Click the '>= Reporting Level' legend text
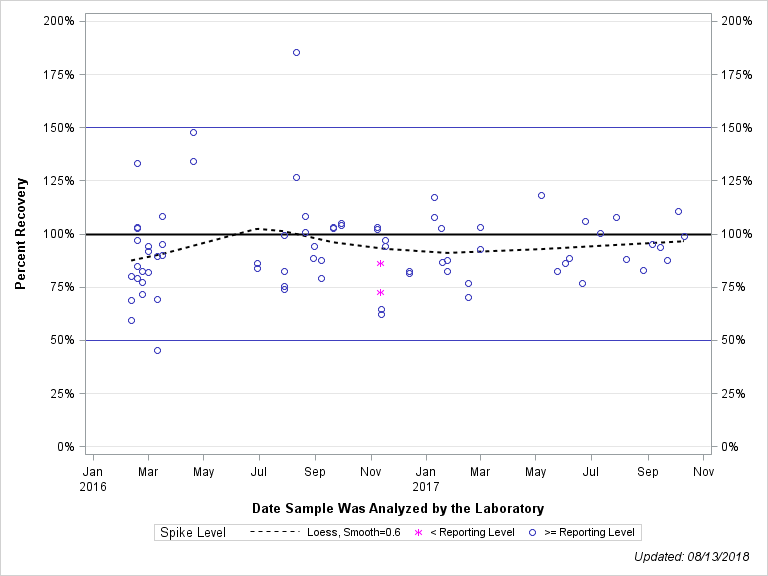 pyautogui.click(x=589, y=532)
